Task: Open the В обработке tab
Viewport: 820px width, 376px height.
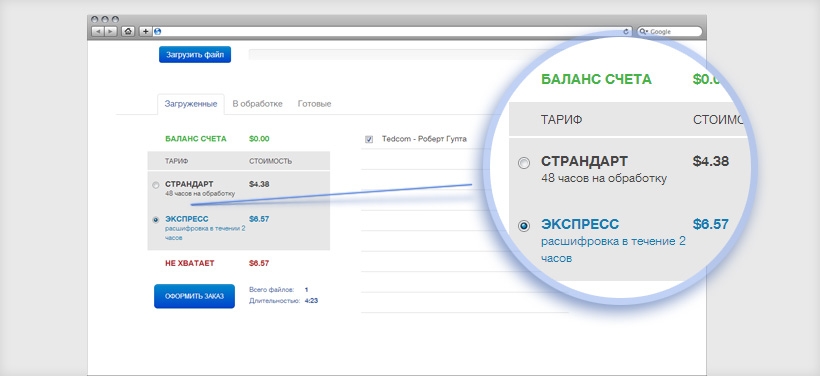Action: (257, 104)
